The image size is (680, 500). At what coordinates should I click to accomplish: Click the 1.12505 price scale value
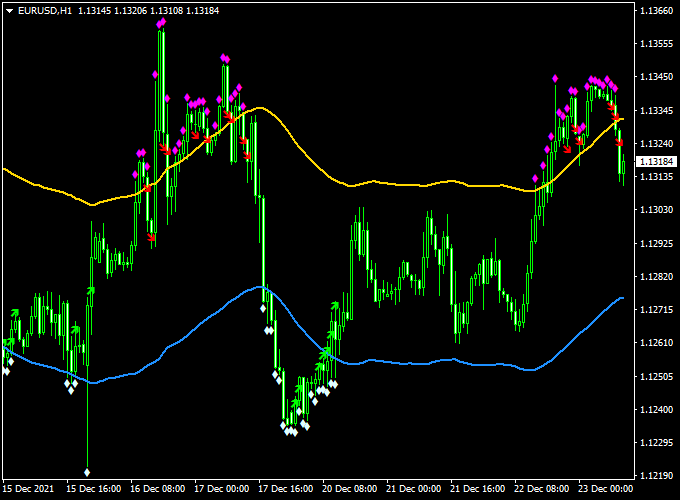tap(657, 376)
